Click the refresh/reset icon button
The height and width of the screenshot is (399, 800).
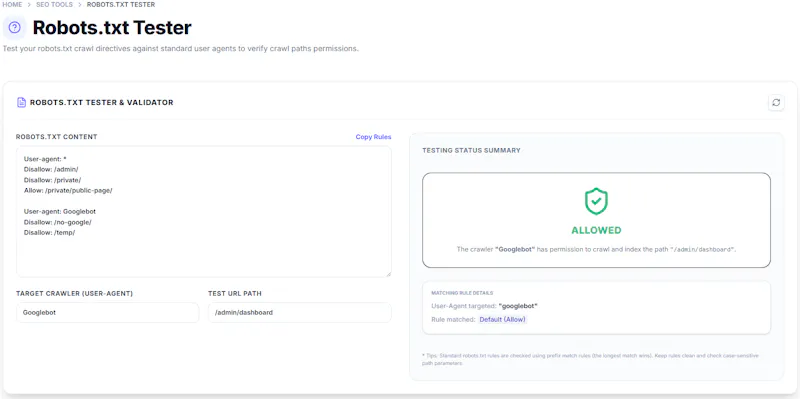click(x=776, y=103)
